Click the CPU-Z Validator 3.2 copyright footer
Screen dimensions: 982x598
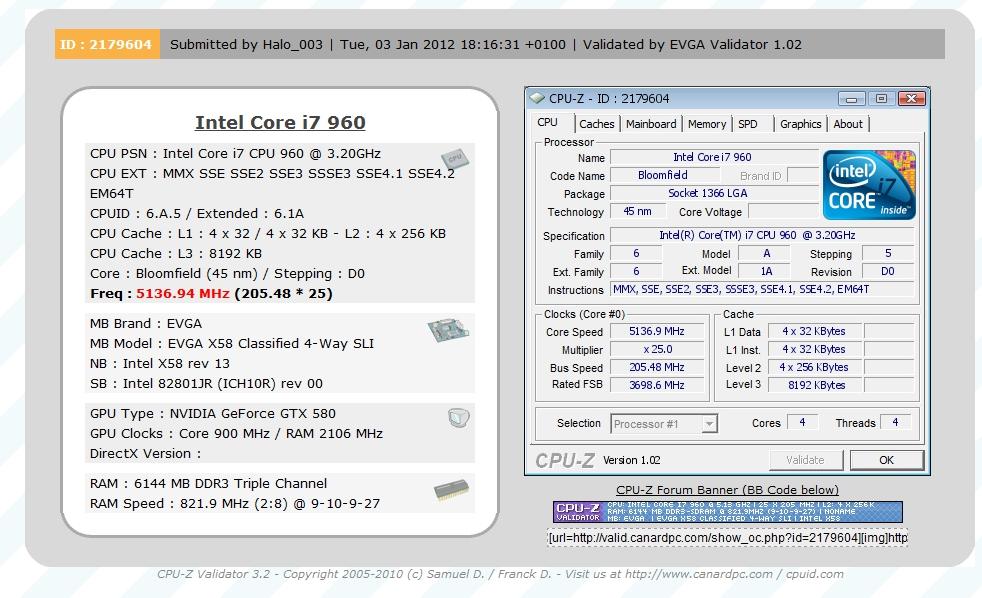[500, 574]
